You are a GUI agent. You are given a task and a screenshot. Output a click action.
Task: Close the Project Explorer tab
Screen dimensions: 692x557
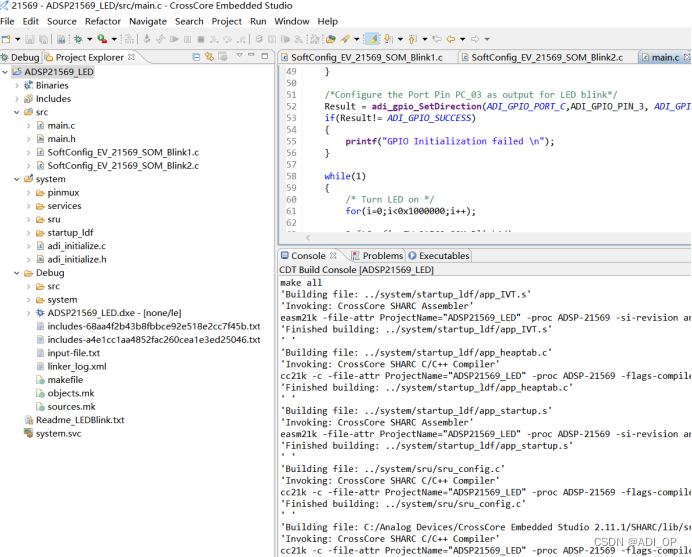[132, 57]
